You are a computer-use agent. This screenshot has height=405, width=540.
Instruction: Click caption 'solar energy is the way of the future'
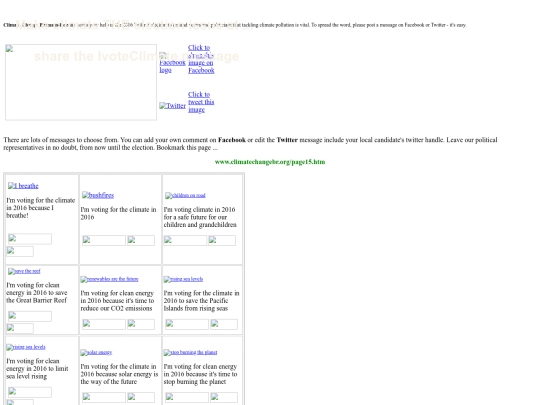click(119, 378)
